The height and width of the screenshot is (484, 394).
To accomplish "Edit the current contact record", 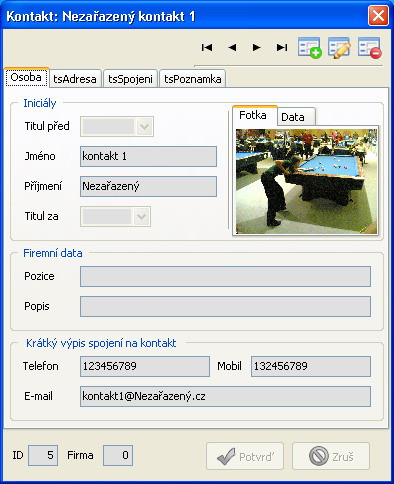I will 339,48.
